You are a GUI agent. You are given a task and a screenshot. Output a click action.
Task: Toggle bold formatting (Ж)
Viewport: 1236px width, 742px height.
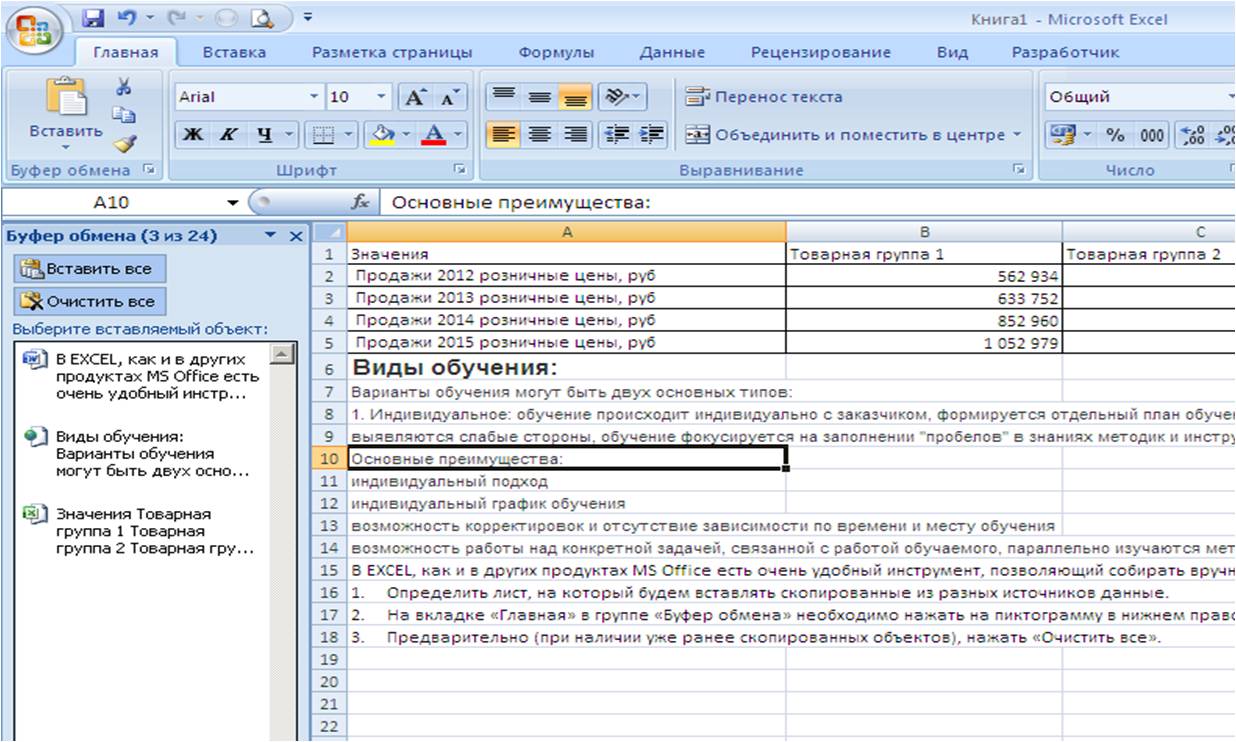tap(193, 134)
